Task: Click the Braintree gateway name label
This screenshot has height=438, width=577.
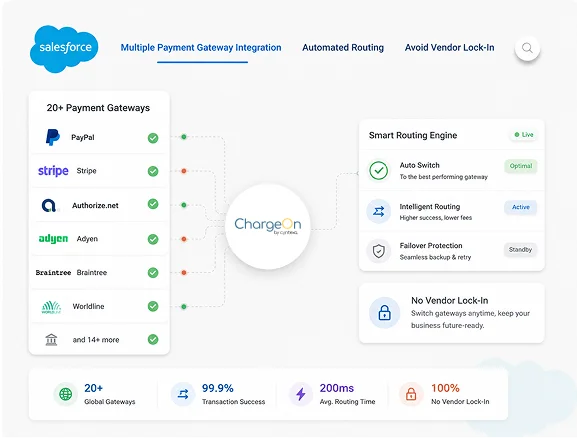Action: pyautogui.click(x=92, y=273)
